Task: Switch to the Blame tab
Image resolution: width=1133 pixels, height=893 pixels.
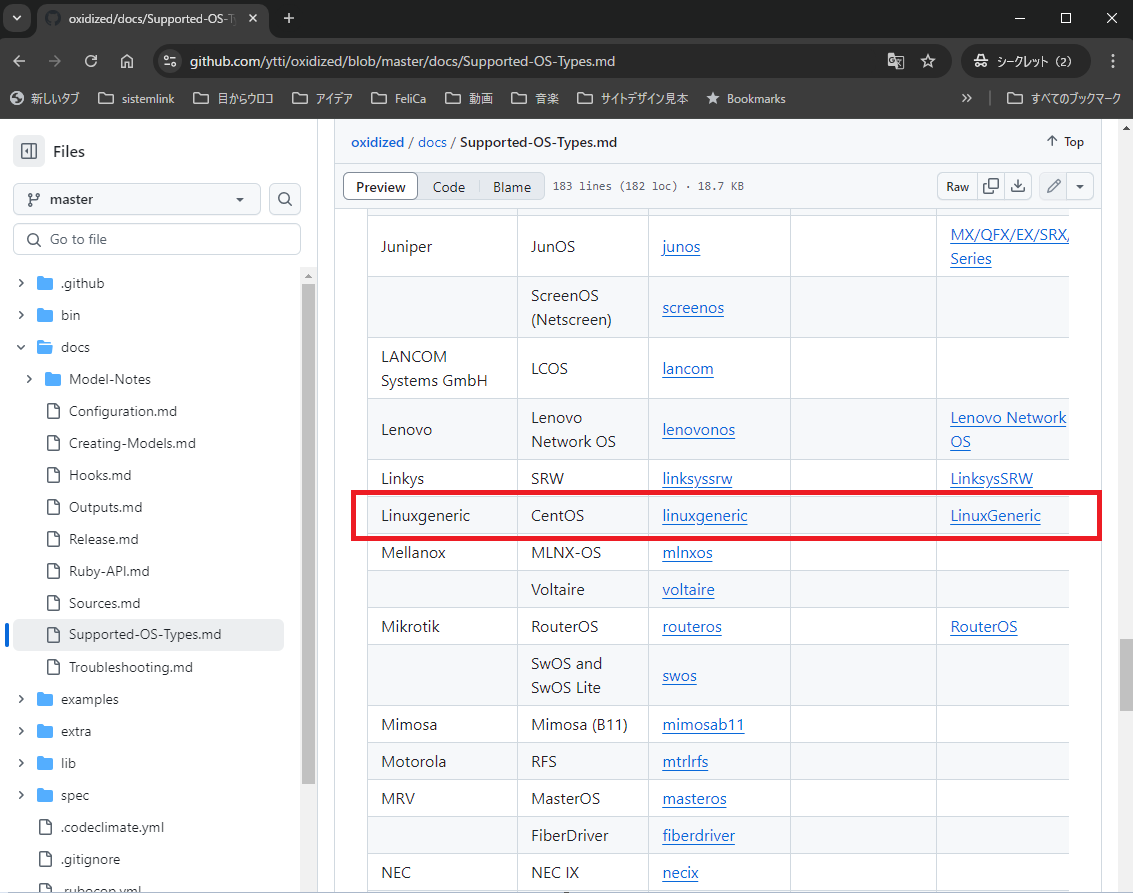Action: coord(511,186)
